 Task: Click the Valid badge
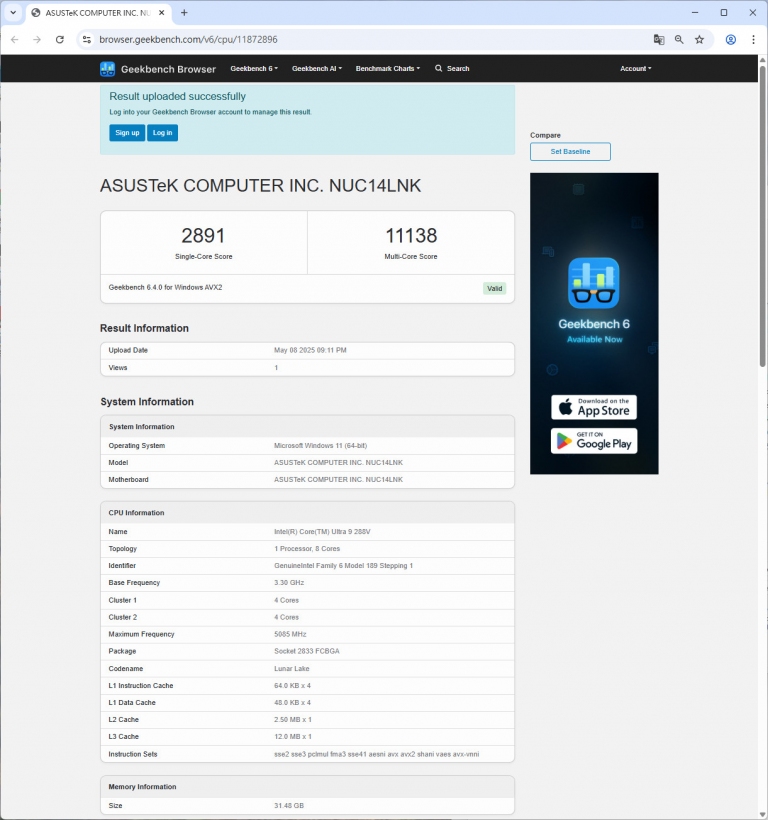point(495,288)
